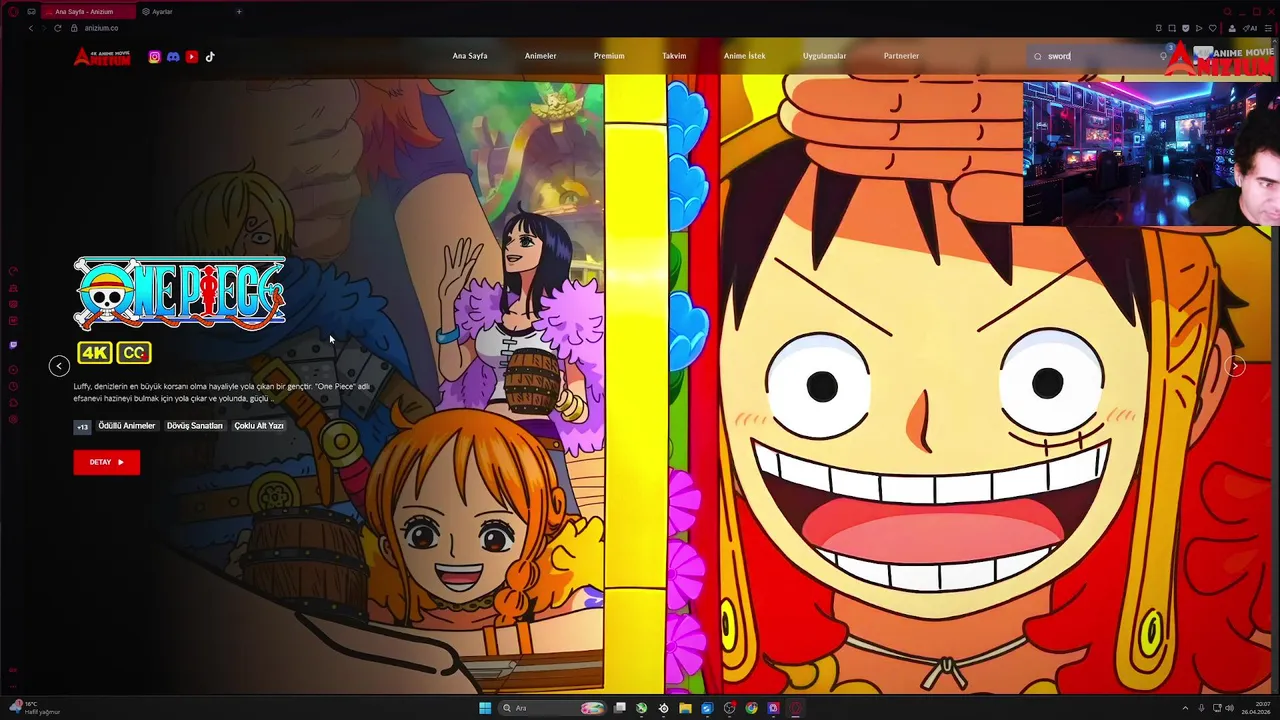Image resolution: width=1280 pixels, height=720 pixels.
Task: Click the One Piece title logo
Action: [180, 293]
